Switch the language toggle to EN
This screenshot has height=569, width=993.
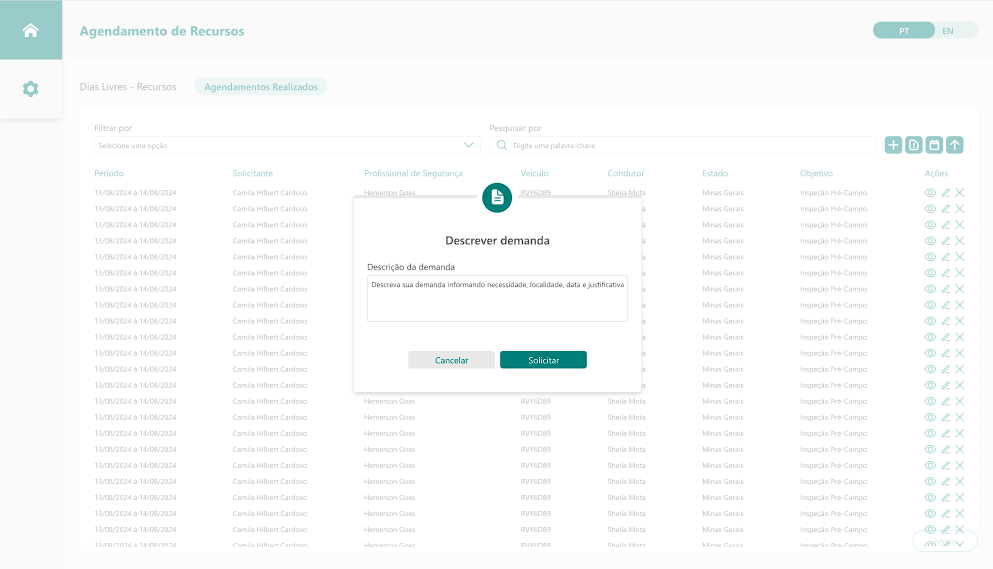[948, 30]
